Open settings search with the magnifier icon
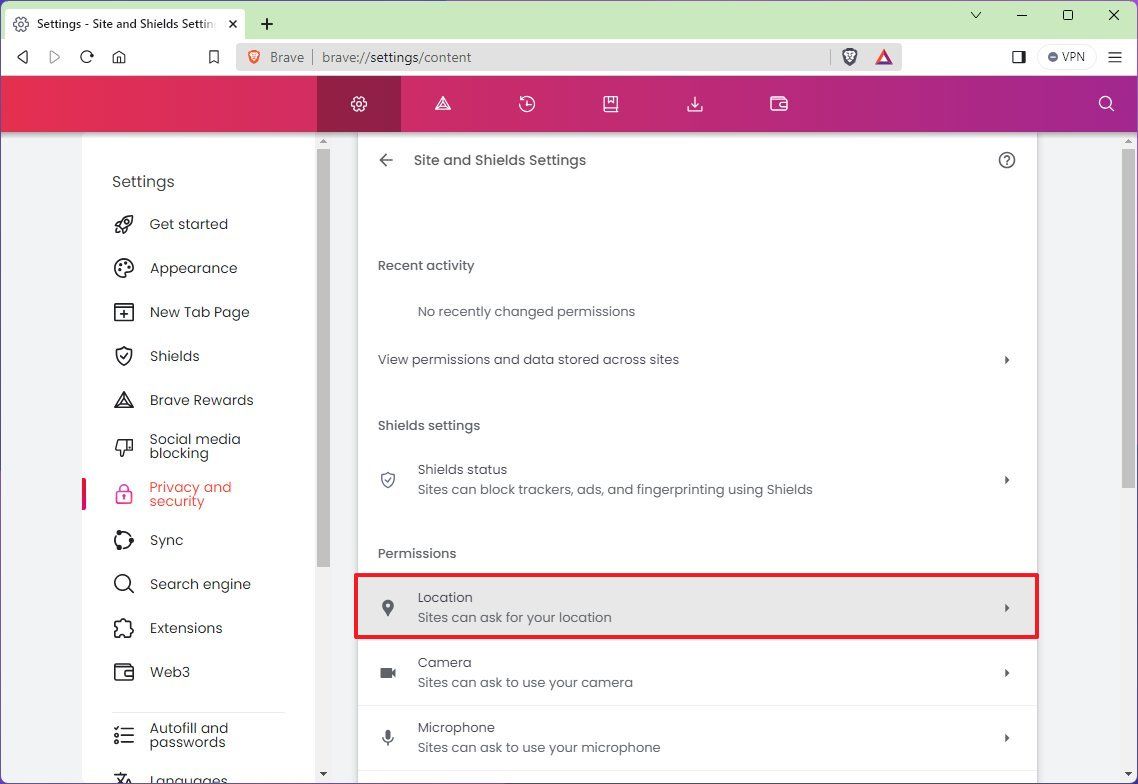The width and height of the screenshot is (1138, 784). point(1105,103)
